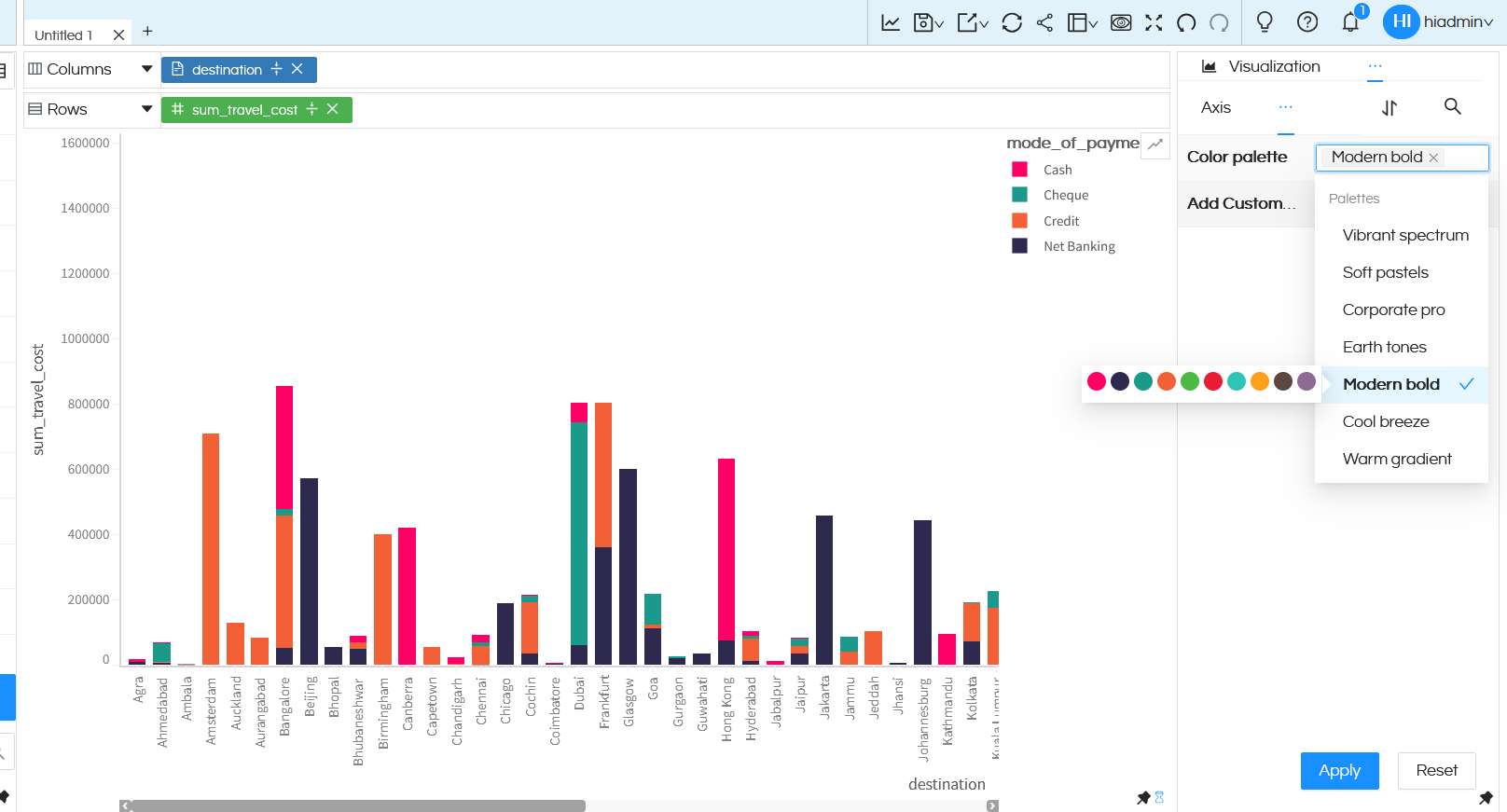
Task: Click the Dubai stacked bar in the chart
Action: tap(579, 533)
